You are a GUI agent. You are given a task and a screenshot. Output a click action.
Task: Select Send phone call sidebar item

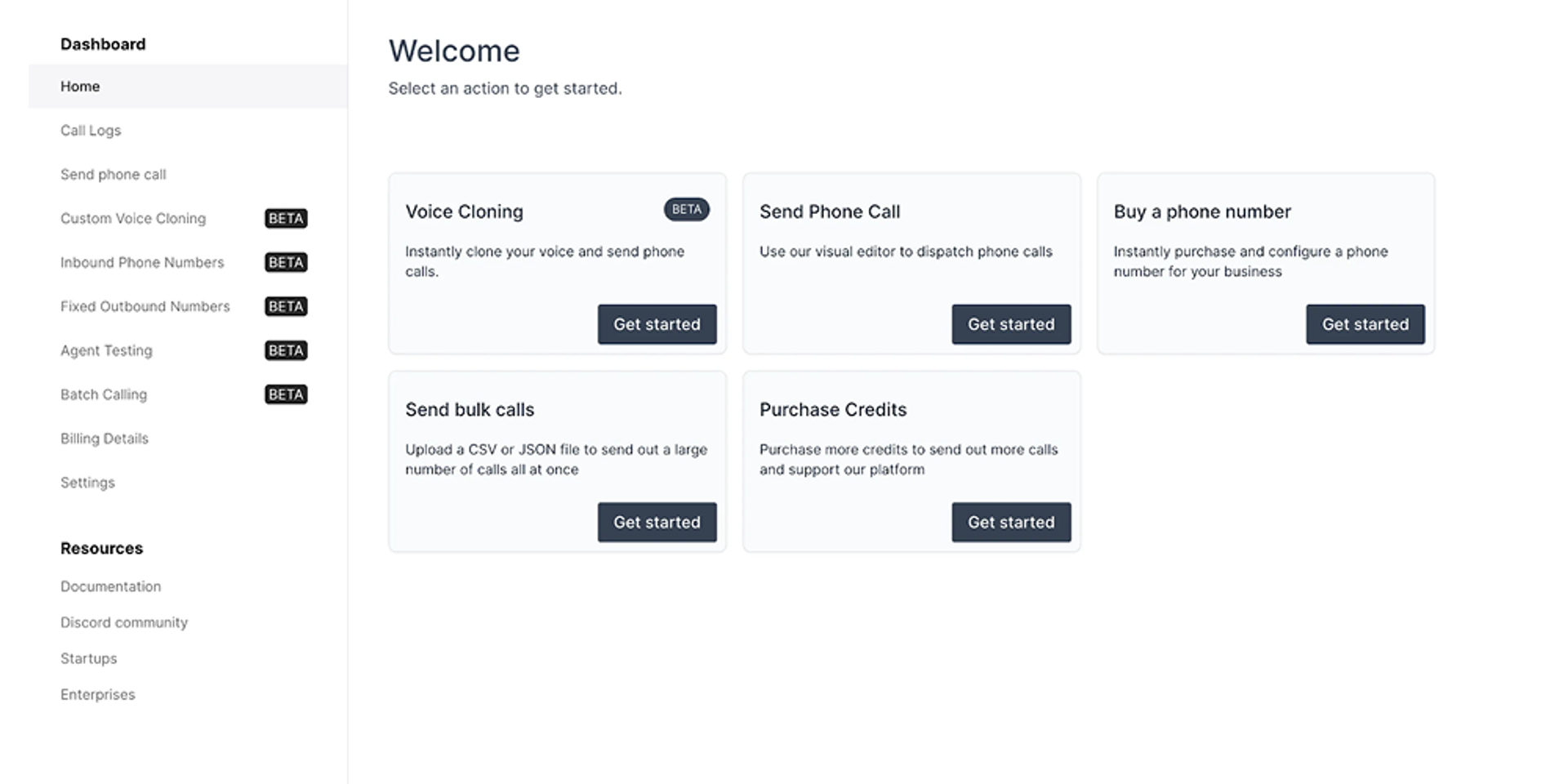coord(114,175)
